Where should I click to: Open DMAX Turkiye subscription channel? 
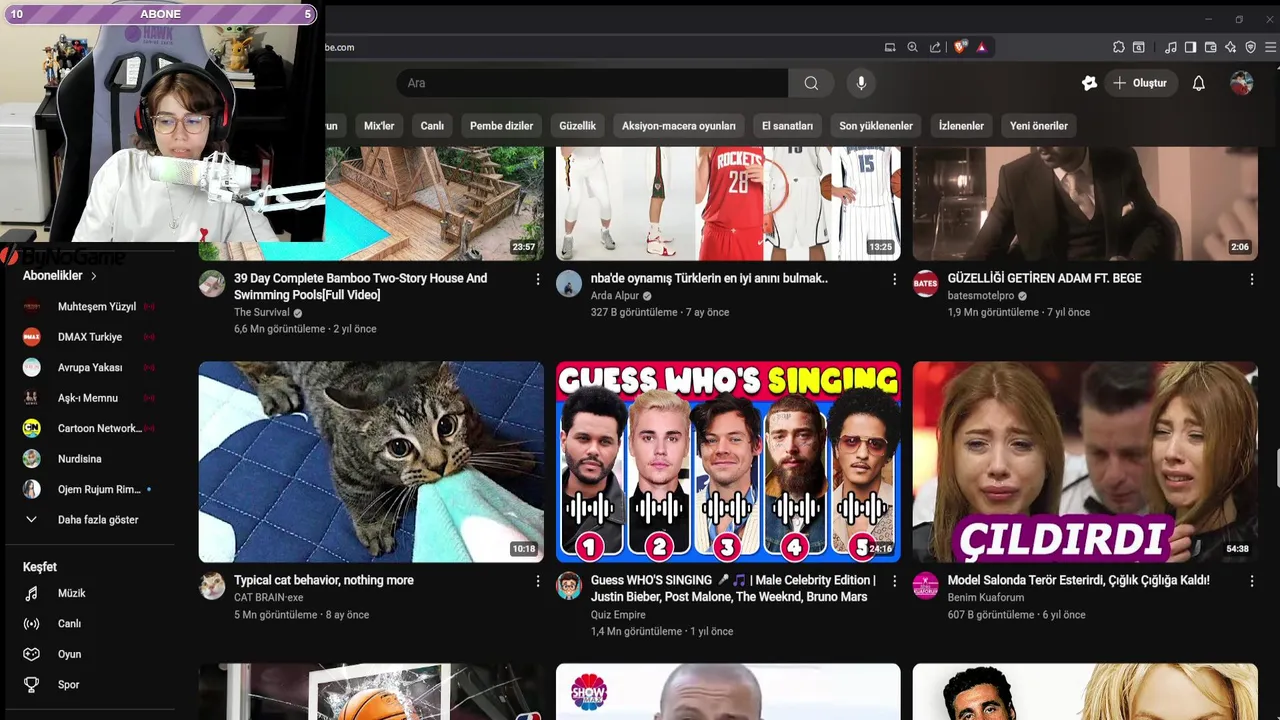tap(90, 337)
